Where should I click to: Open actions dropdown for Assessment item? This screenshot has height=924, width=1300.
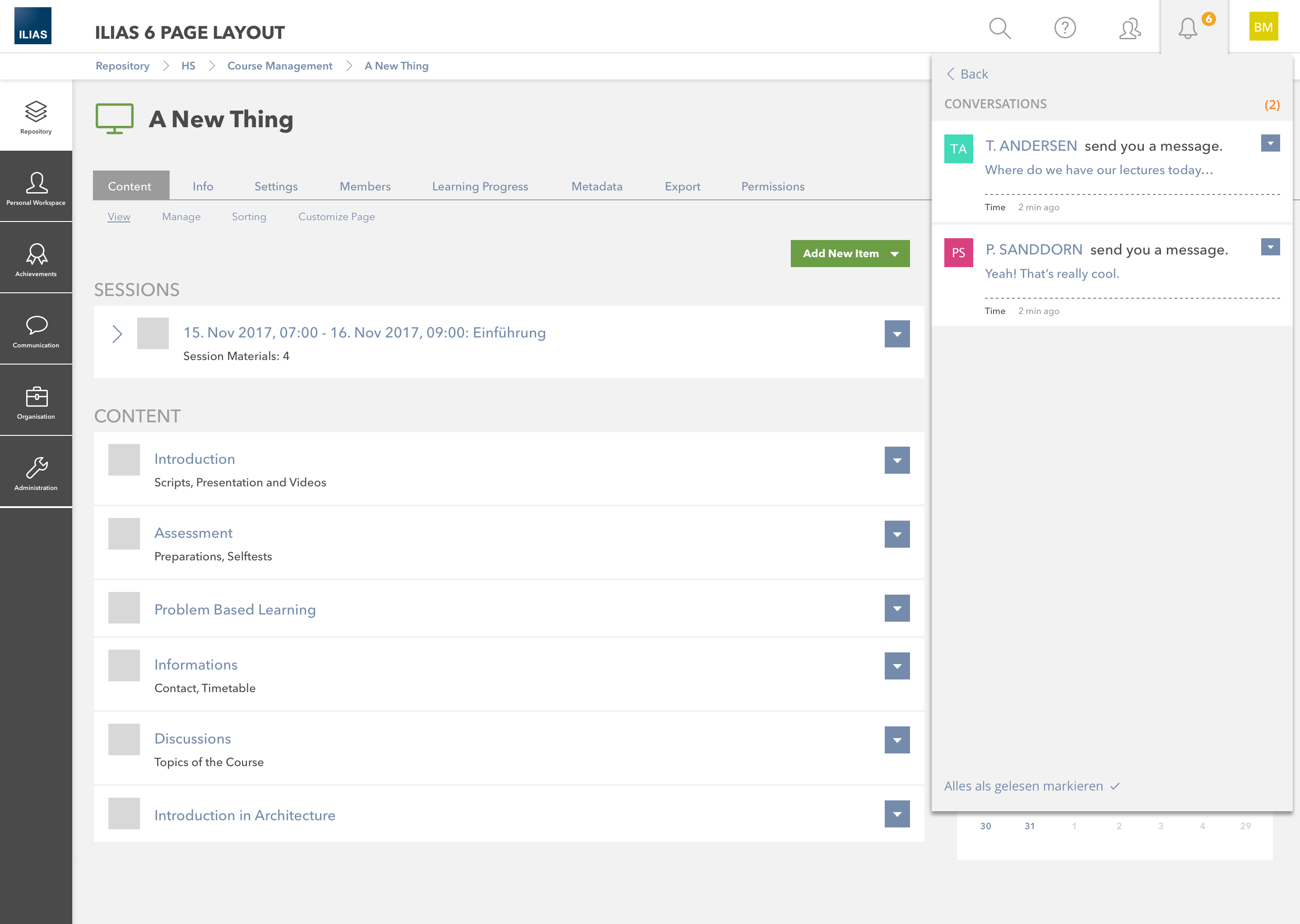[x=896, y=534]
